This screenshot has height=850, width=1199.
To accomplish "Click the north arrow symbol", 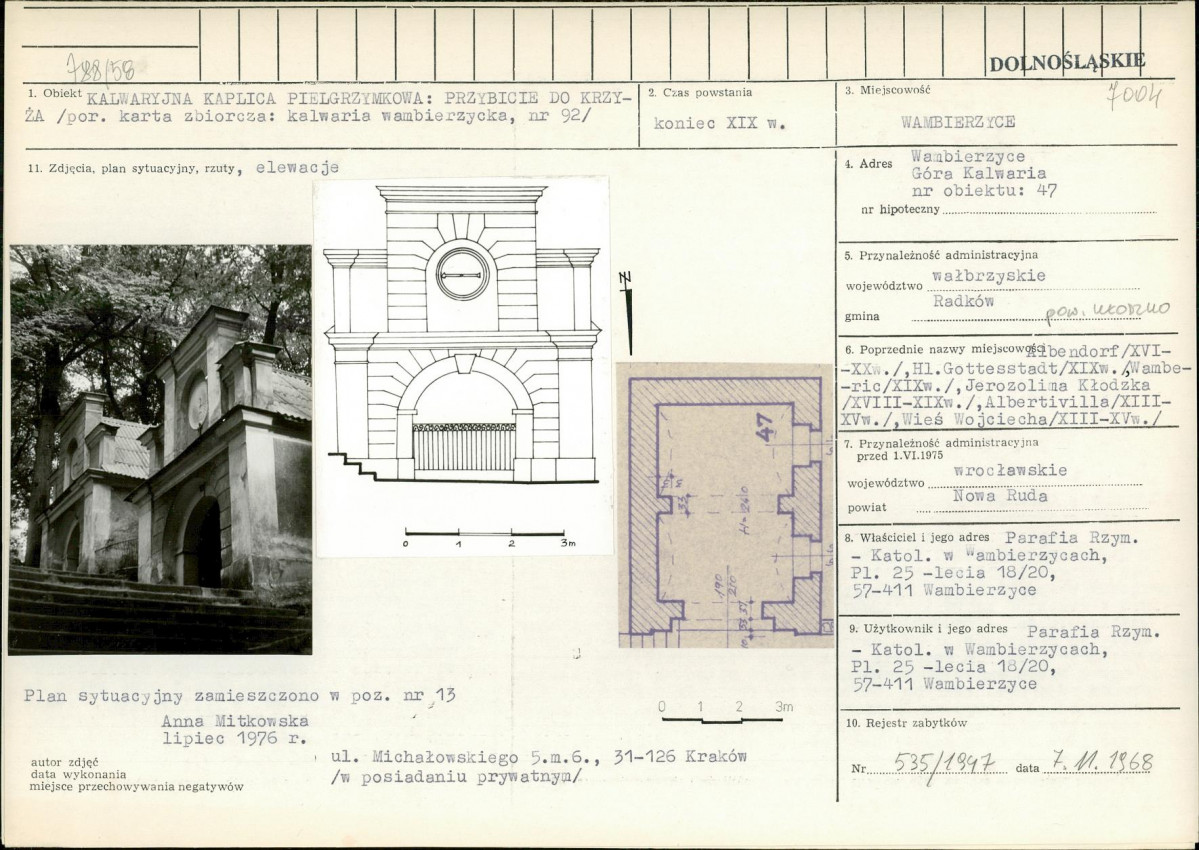I will point(627,313).
